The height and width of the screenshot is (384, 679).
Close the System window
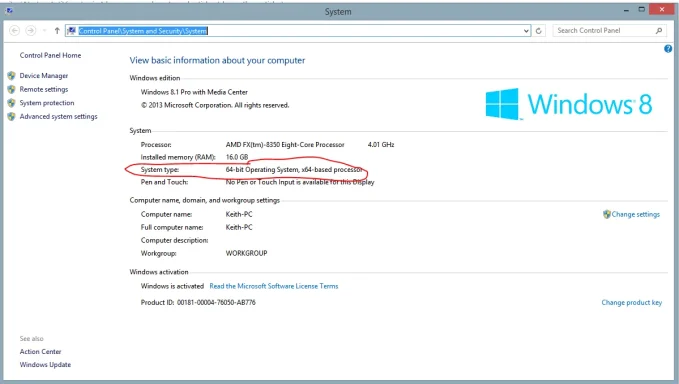point(662,9)
